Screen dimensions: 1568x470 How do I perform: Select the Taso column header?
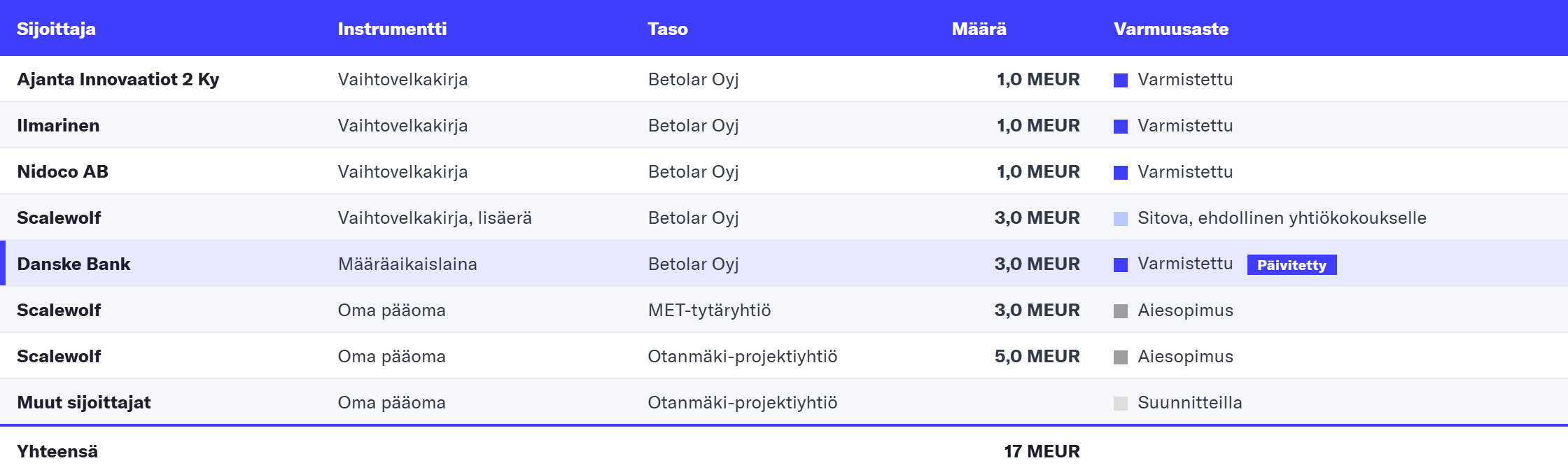pyautogui.click(x=668, y=29)
